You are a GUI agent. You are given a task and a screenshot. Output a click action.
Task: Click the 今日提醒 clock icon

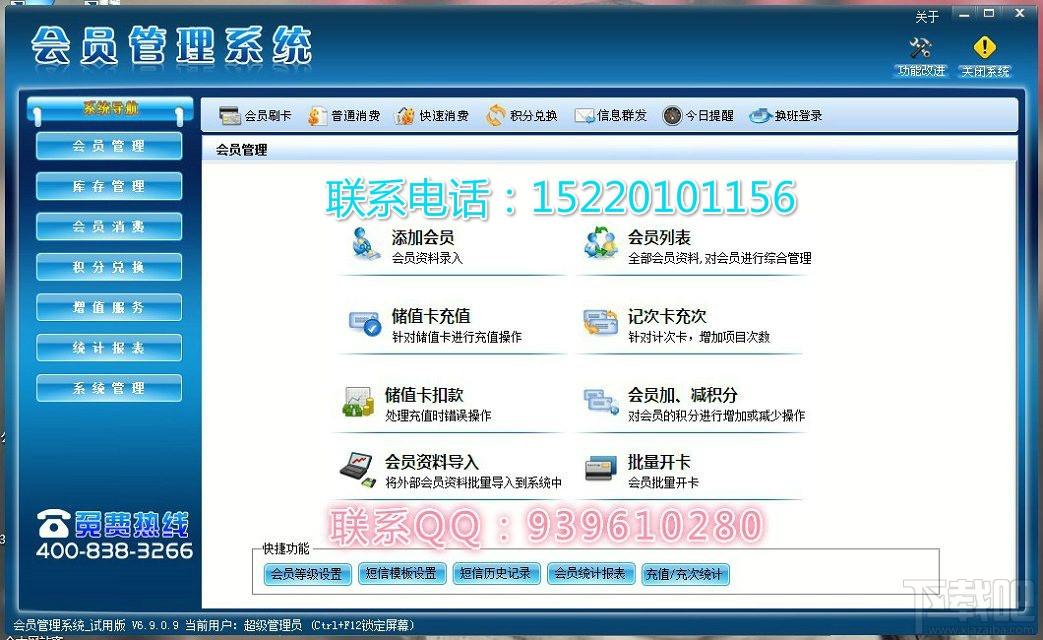672,116
